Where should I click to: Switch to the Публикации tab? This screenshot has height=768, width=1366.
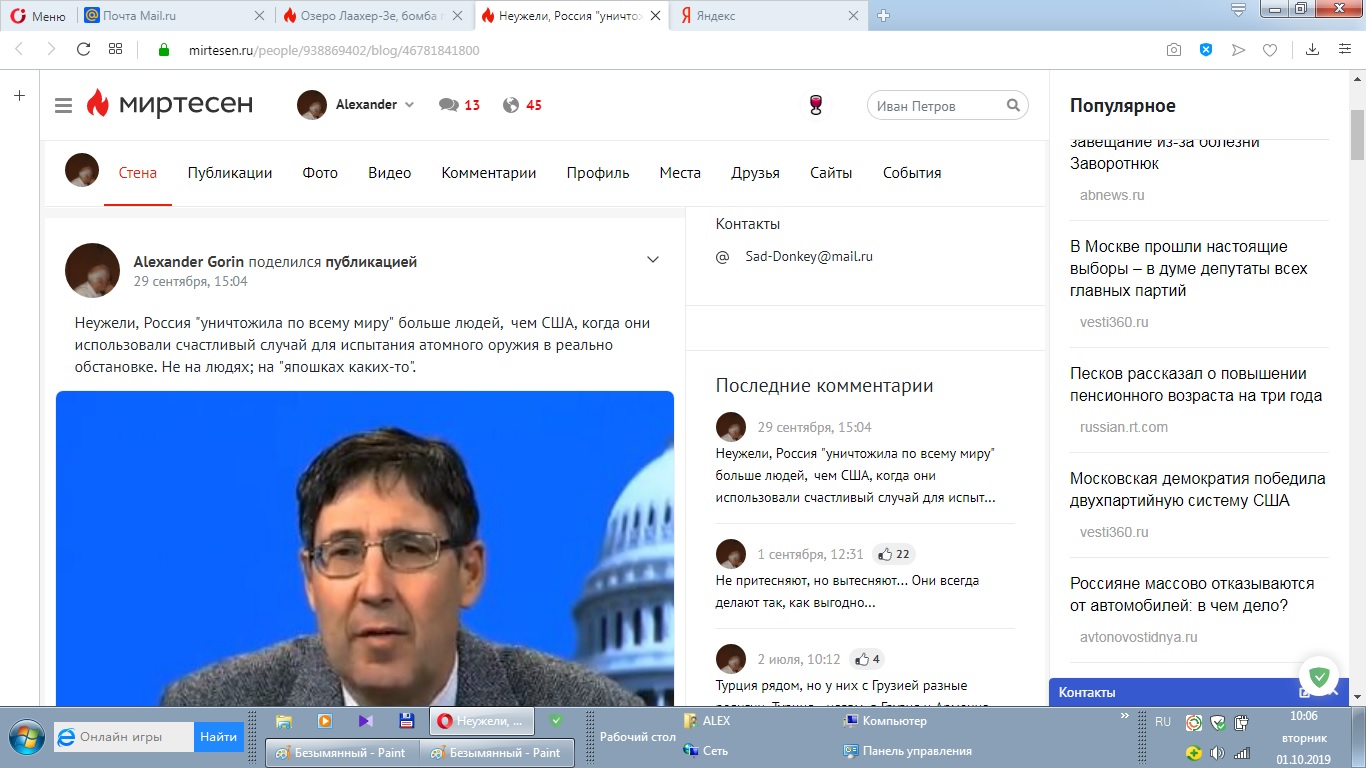tap(230, 173)
